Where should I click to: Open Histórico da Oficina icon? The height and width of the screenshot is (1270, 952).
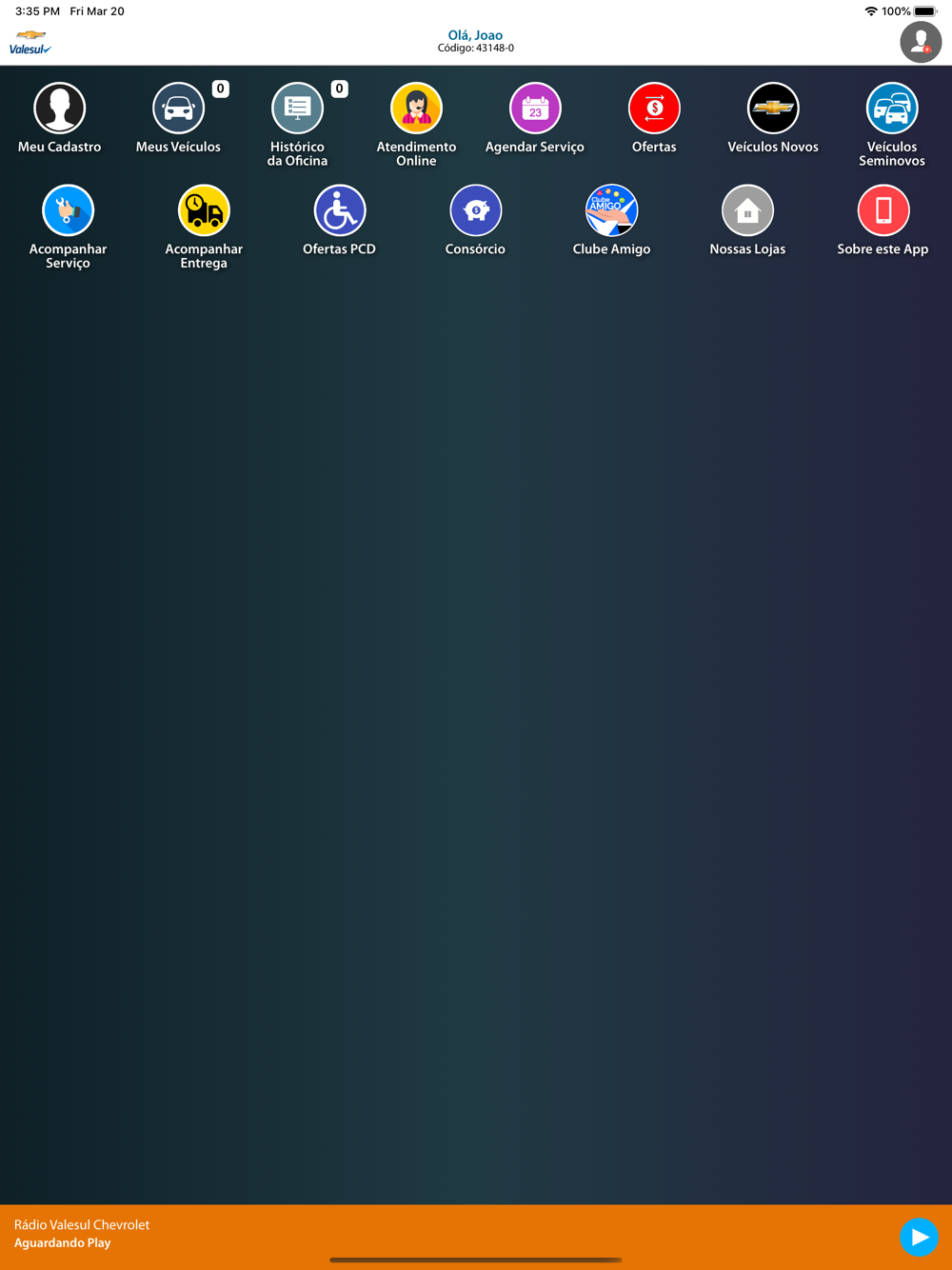coord(297,108)
